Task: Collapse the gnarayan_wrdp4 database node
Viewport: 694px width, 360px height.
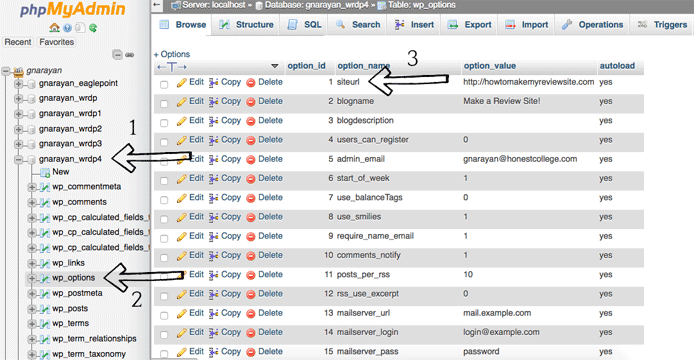Action: (x=18, y=159)
